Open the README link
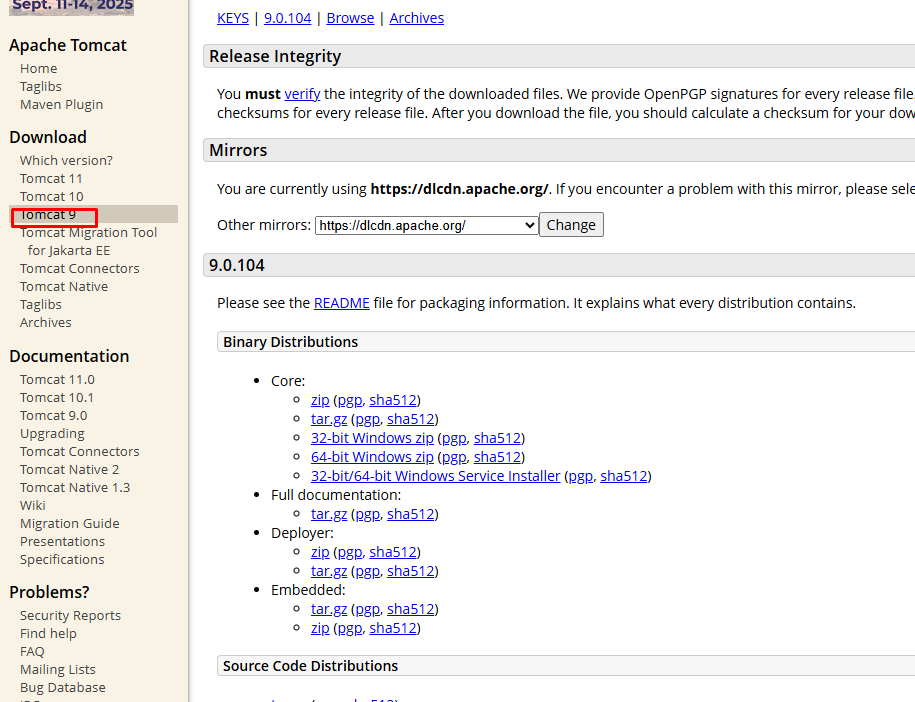The height and width of the screenshot is (702, 915). 342,303
